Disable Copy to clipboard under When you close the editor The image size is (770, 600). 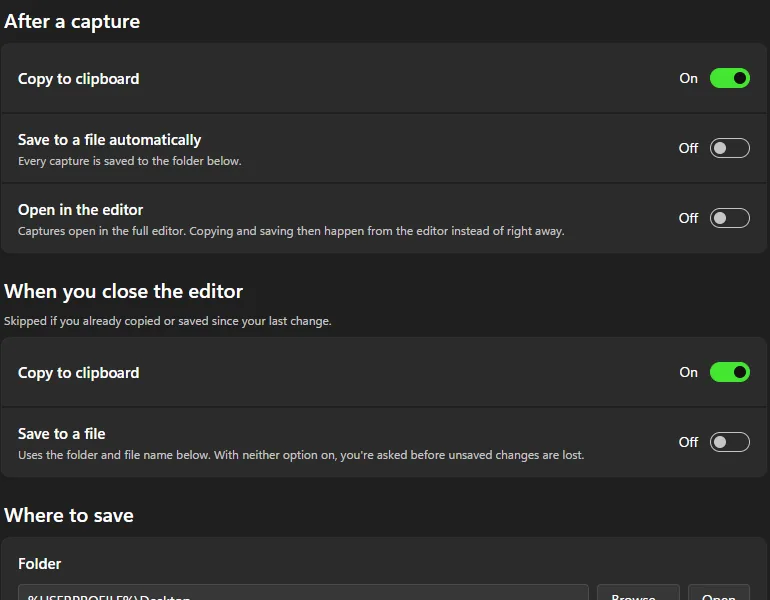(729, 372)
